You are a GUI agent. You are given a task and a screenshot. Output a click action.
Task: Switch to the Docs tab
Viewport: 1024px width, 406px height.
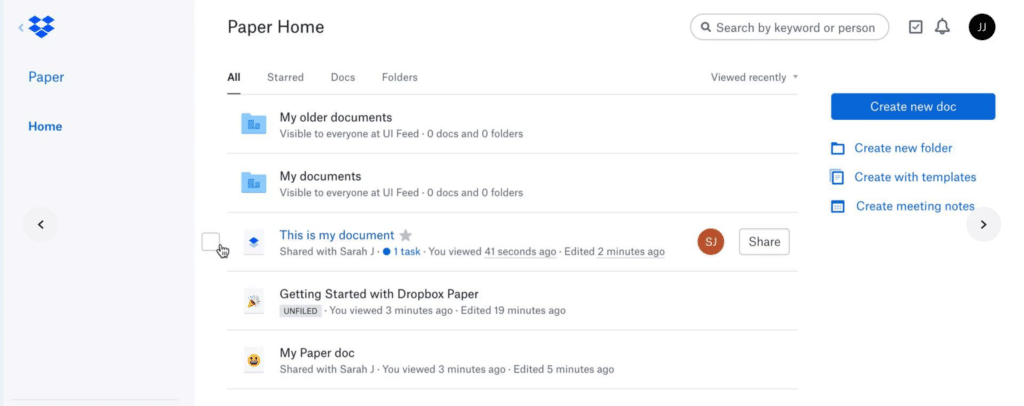click(x=343, y=77)
